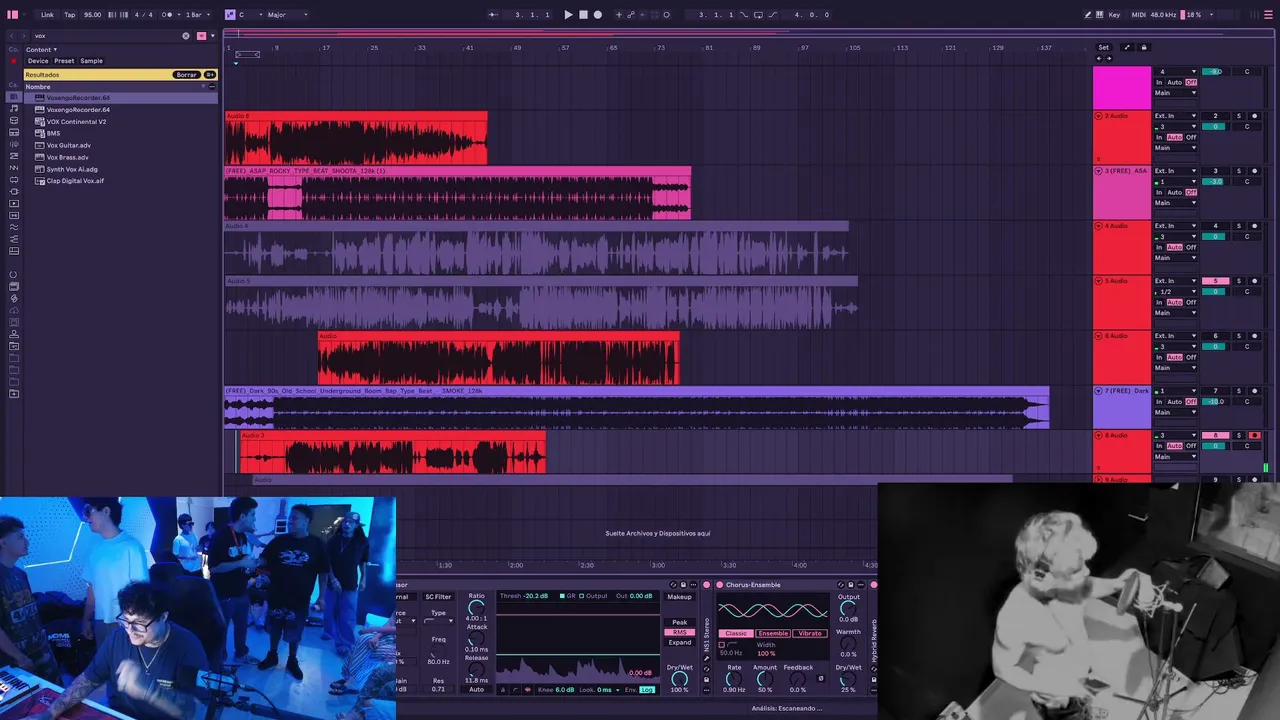Screen dimensions: 1280x720
Task: Open the 1 Bar quantization dropdown
Action: 196,15
